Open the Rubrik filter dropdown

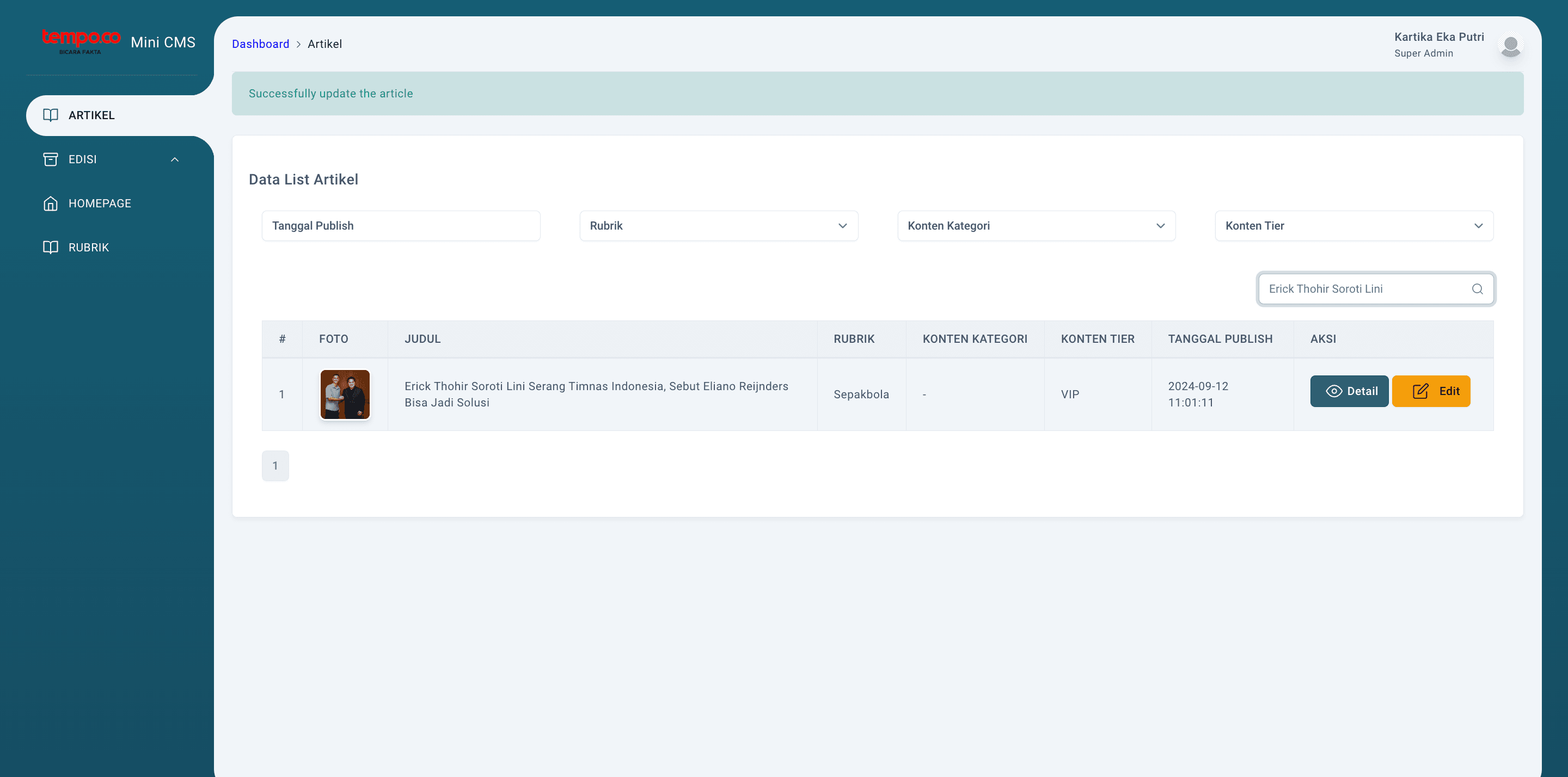tap(718, 226)
